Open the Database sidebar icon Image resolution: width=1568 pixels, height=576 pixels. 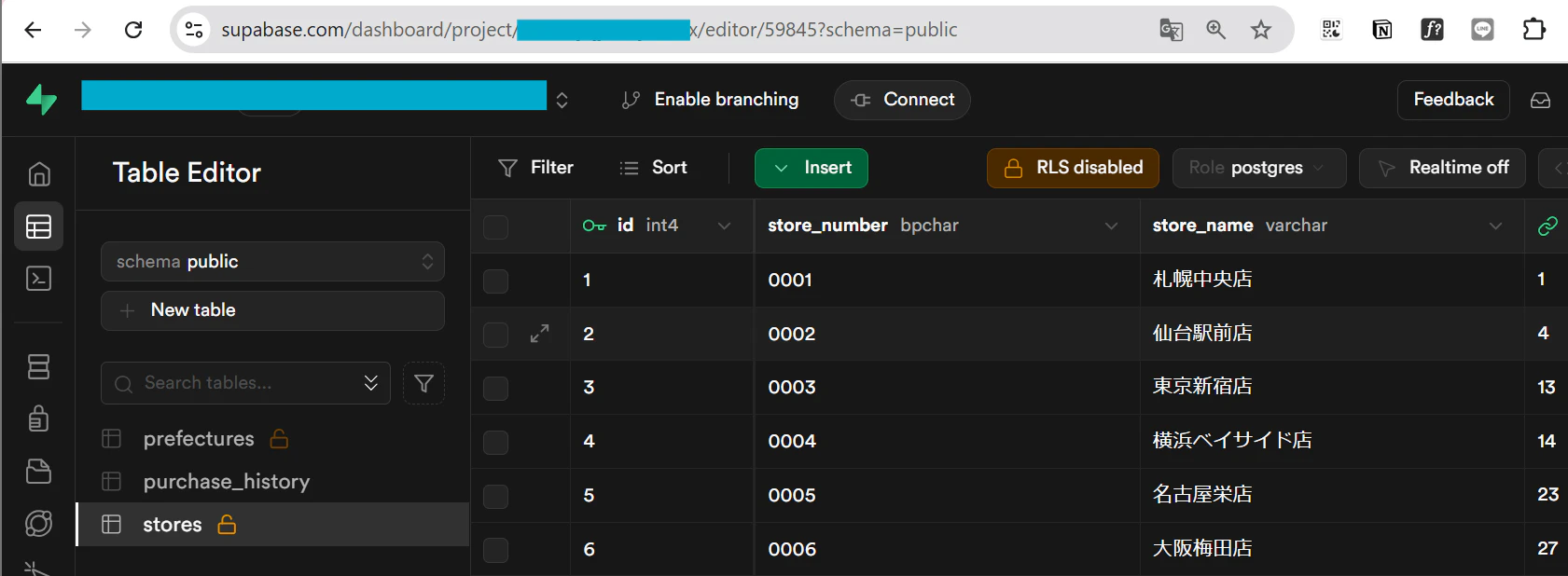tap(38, 367)
